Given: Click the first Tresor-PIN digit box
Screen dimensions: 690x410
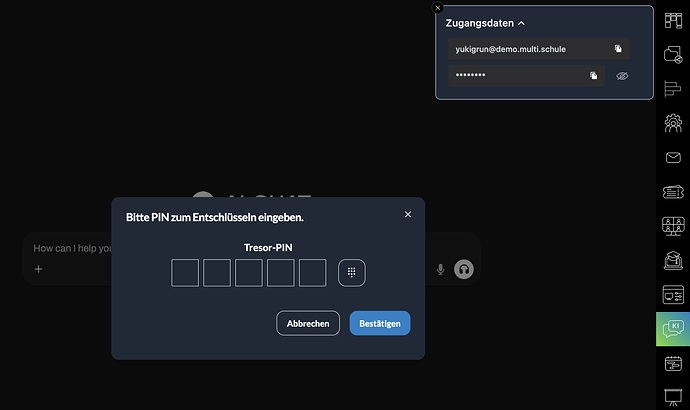Looking at the screenshot, I should click(185, 272).
